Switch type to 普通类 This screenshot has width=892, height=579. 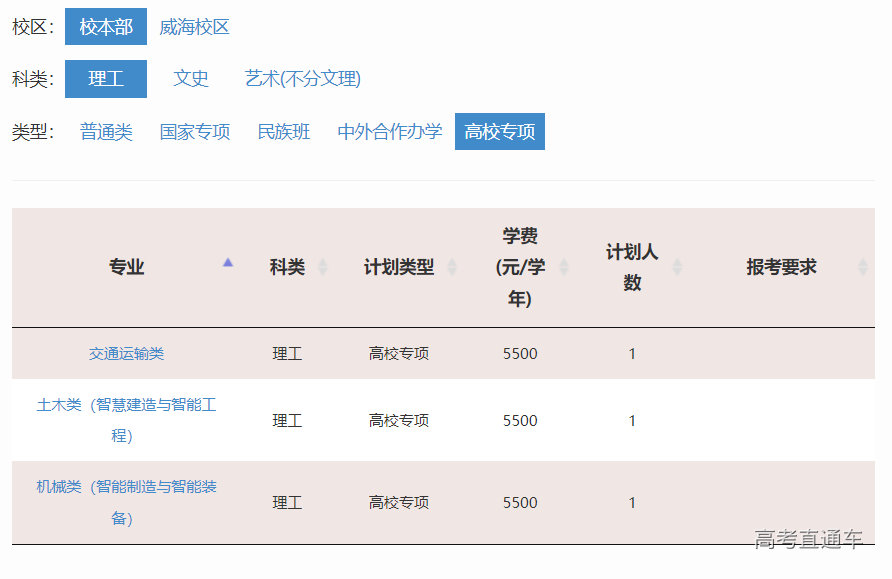pyautogui.click(x=106, y=131)
